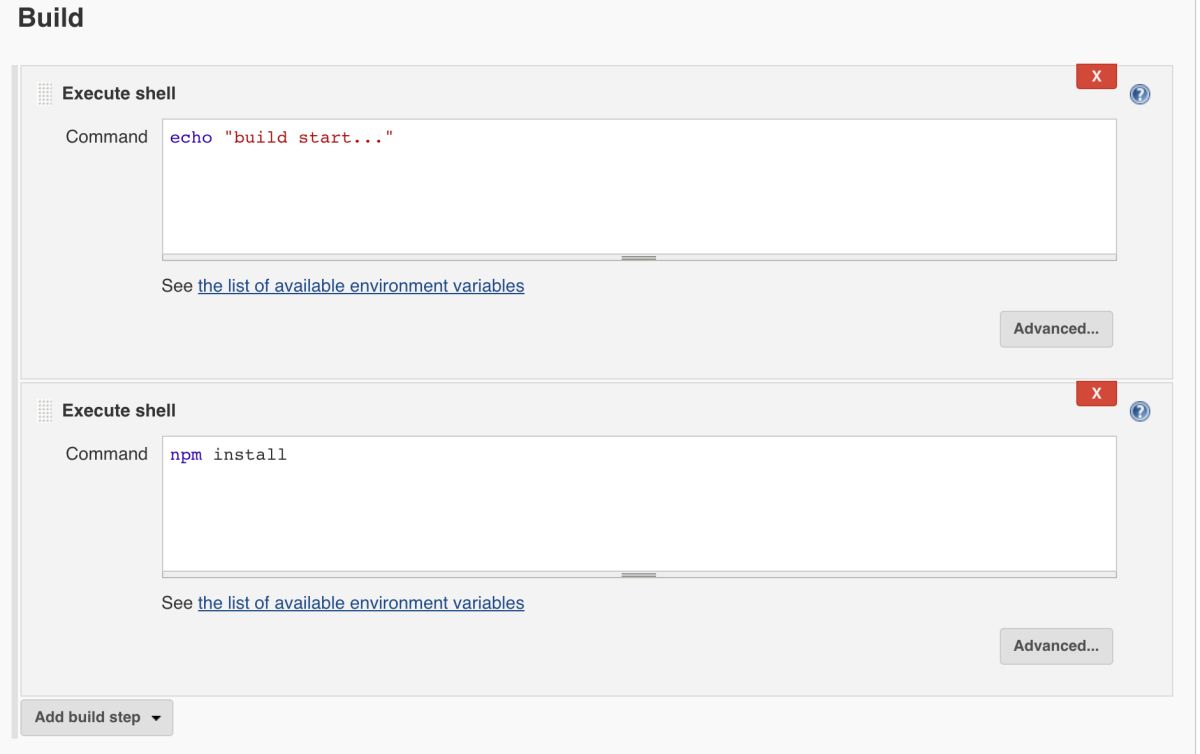Open environment variables link under the echo command
Viewport: 1200px width, 754px height.
pos(361,286)
